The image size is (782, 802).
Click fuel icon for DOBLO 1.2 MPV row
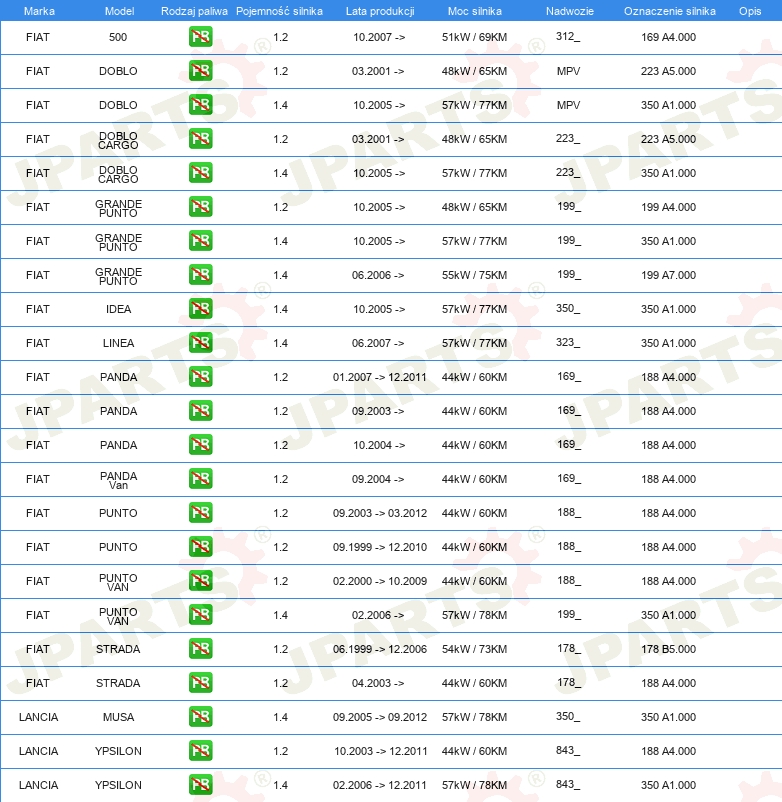pos(200,71)
